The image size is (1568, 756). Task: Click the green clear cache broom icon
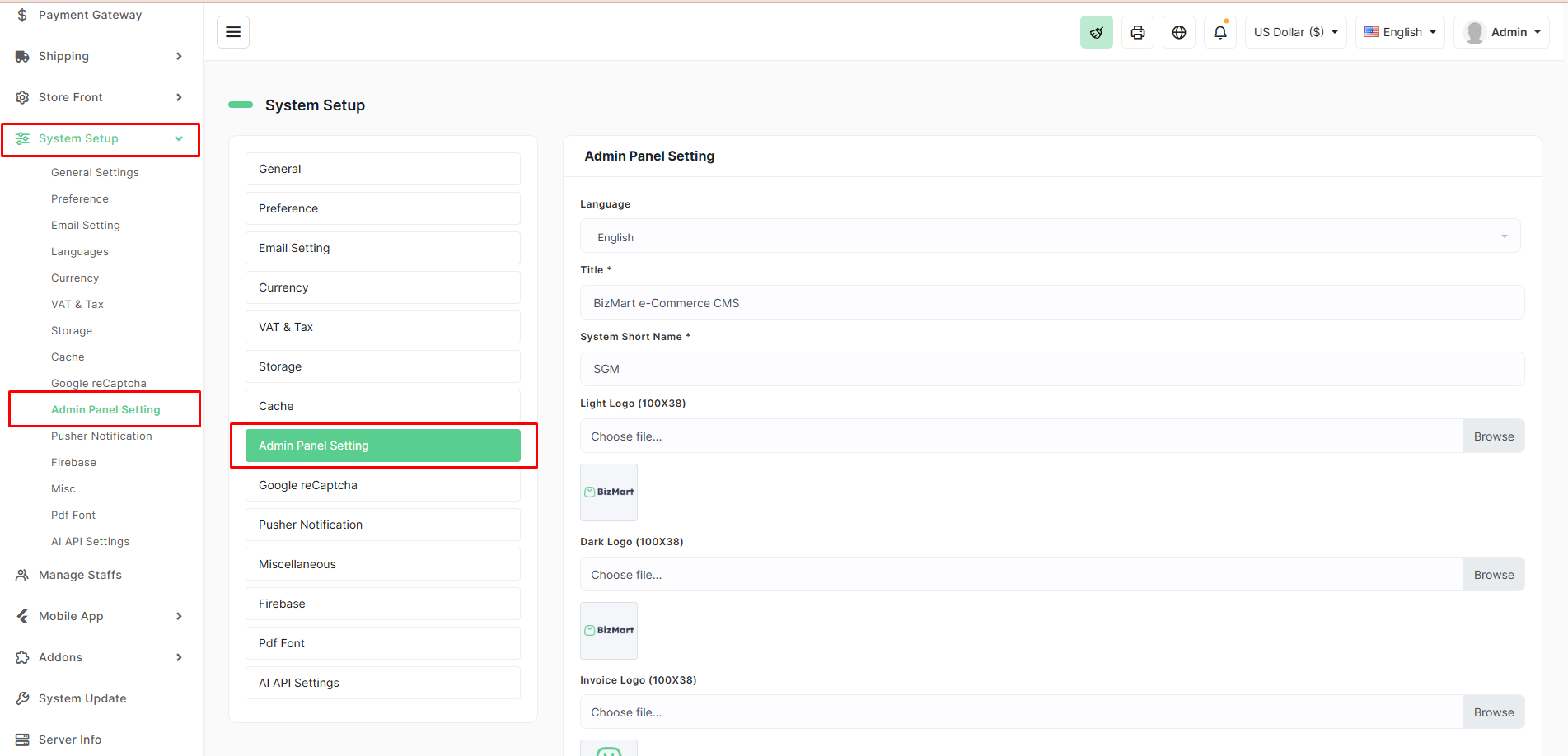(1096, 32)
